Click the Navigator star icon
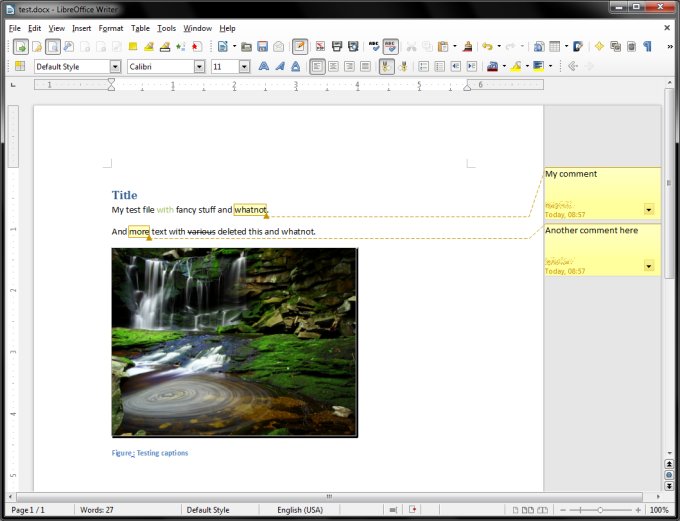This screenshot has height=521, width=680. [599, 46]
